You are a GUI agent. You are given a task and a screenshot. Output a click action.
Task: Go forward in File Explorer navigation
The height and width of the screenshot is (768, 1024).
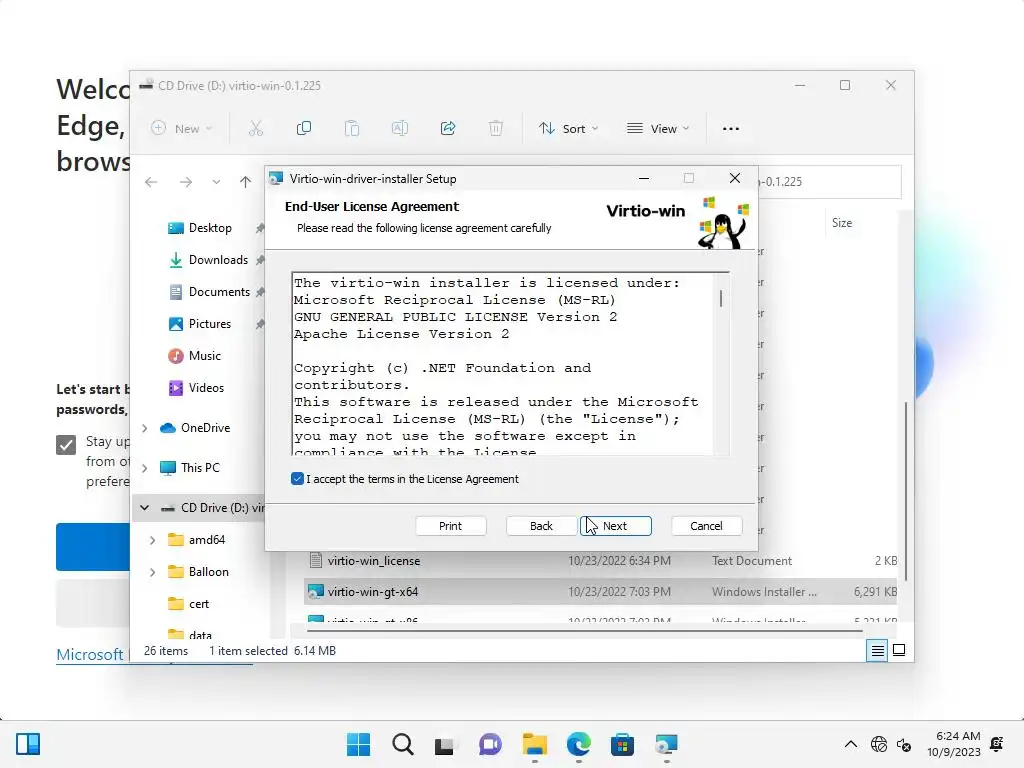pos(186,182)
